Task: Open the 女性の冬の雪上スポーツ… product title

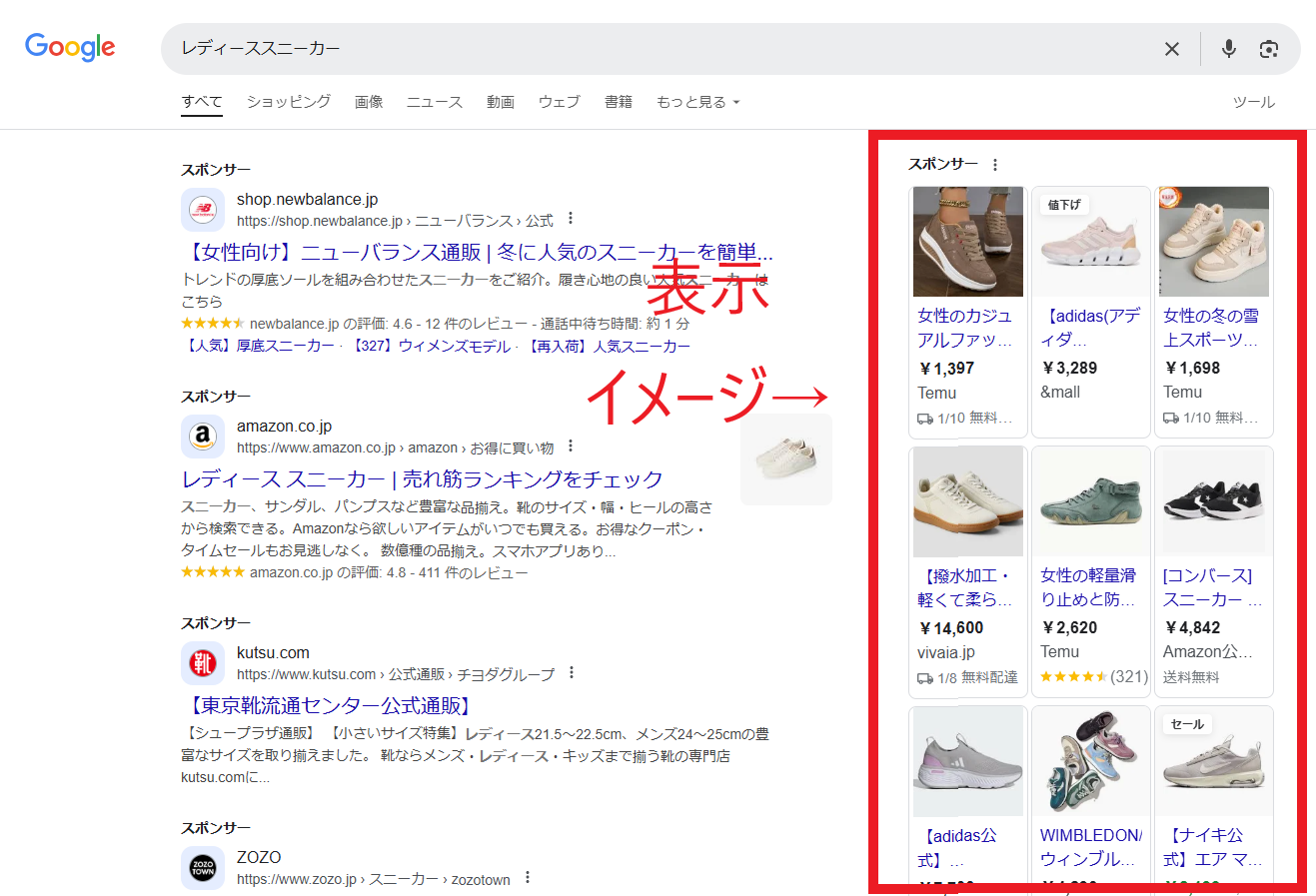Action: 1211,328
